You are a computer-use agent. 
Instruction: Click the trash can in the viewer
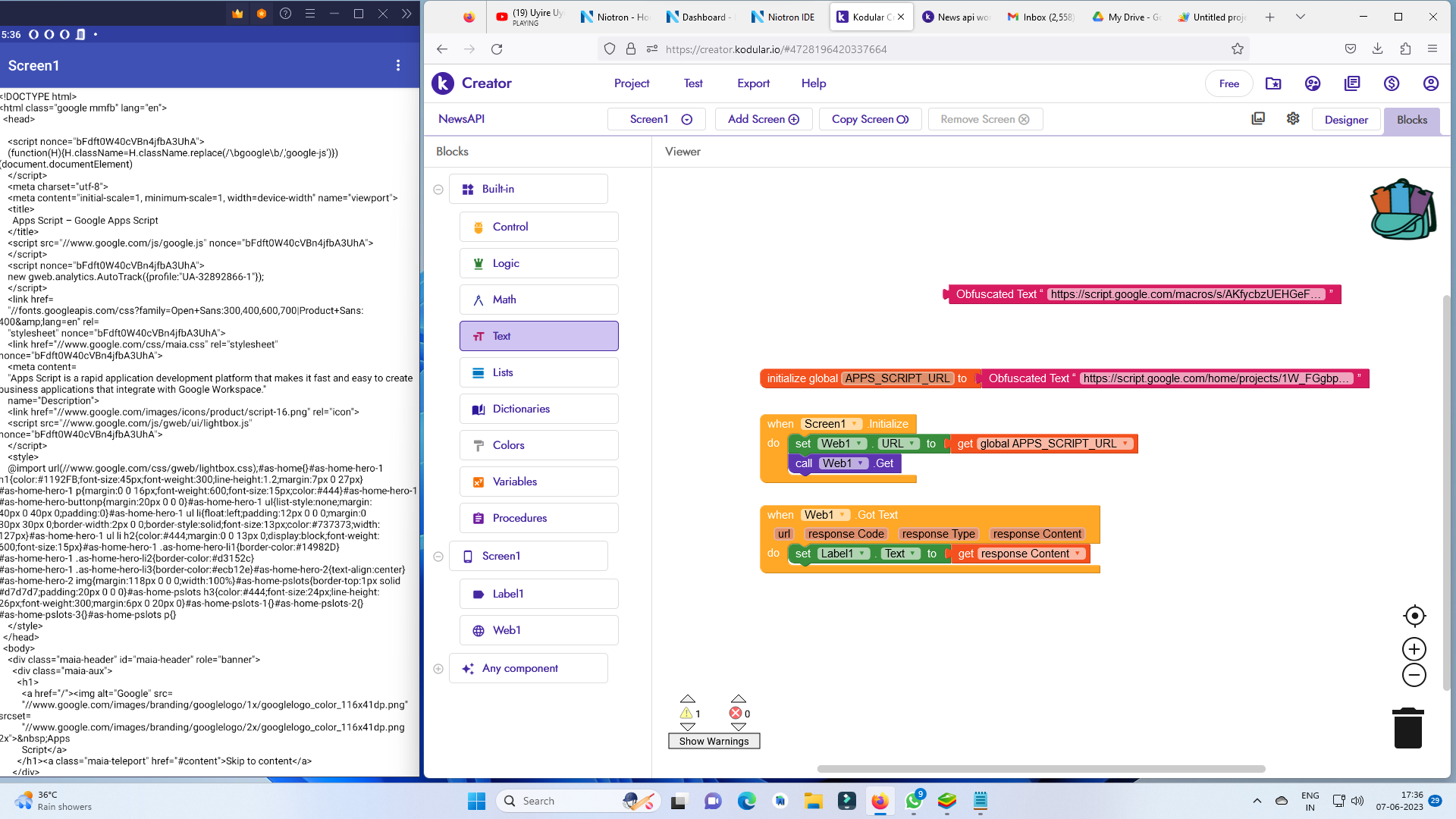[1408, 726]
